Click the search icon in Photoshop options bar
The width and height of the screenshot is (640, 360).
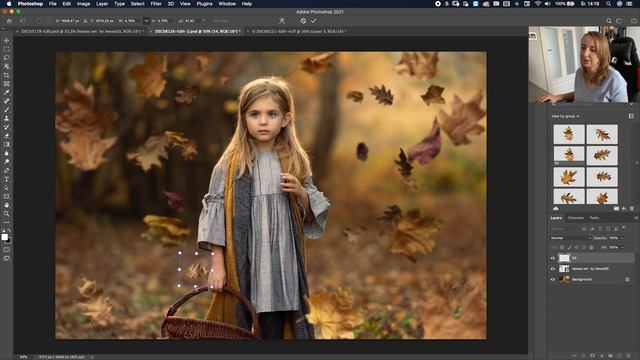pyautogui.click(x=609, y=21)
